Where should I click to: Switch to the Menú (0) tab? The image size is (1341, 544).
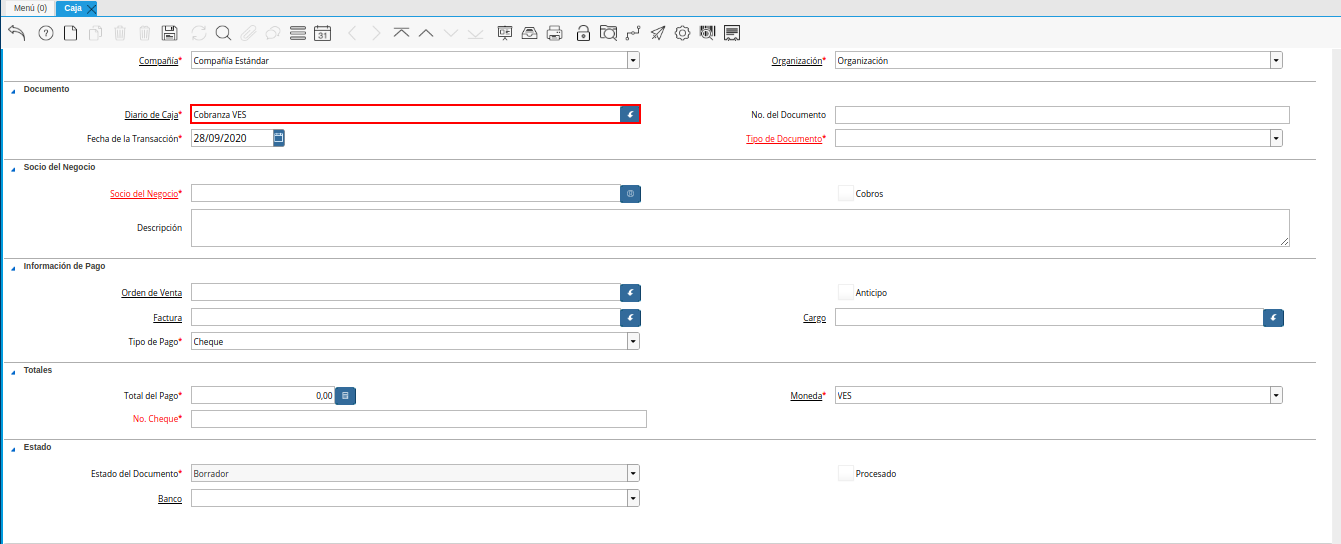tap(30, 8)
